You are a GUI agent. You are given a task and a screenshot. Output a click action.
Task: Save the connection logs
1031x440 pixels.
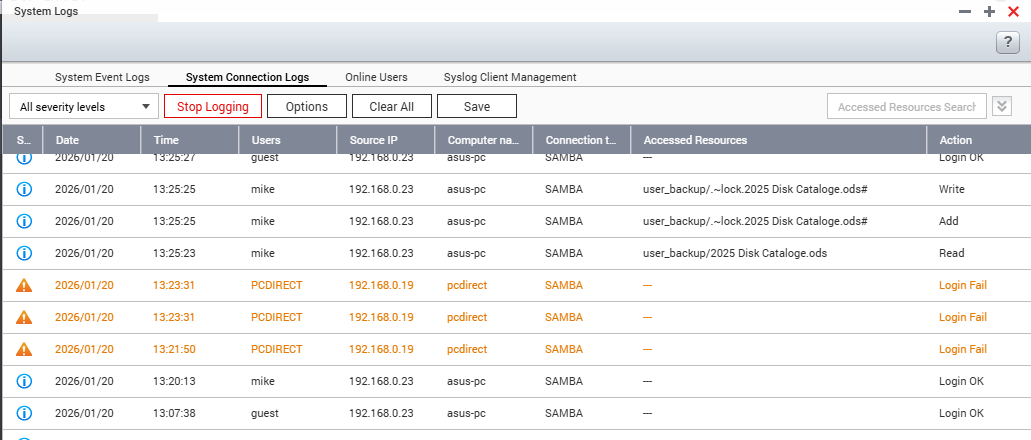click(476, 107)
